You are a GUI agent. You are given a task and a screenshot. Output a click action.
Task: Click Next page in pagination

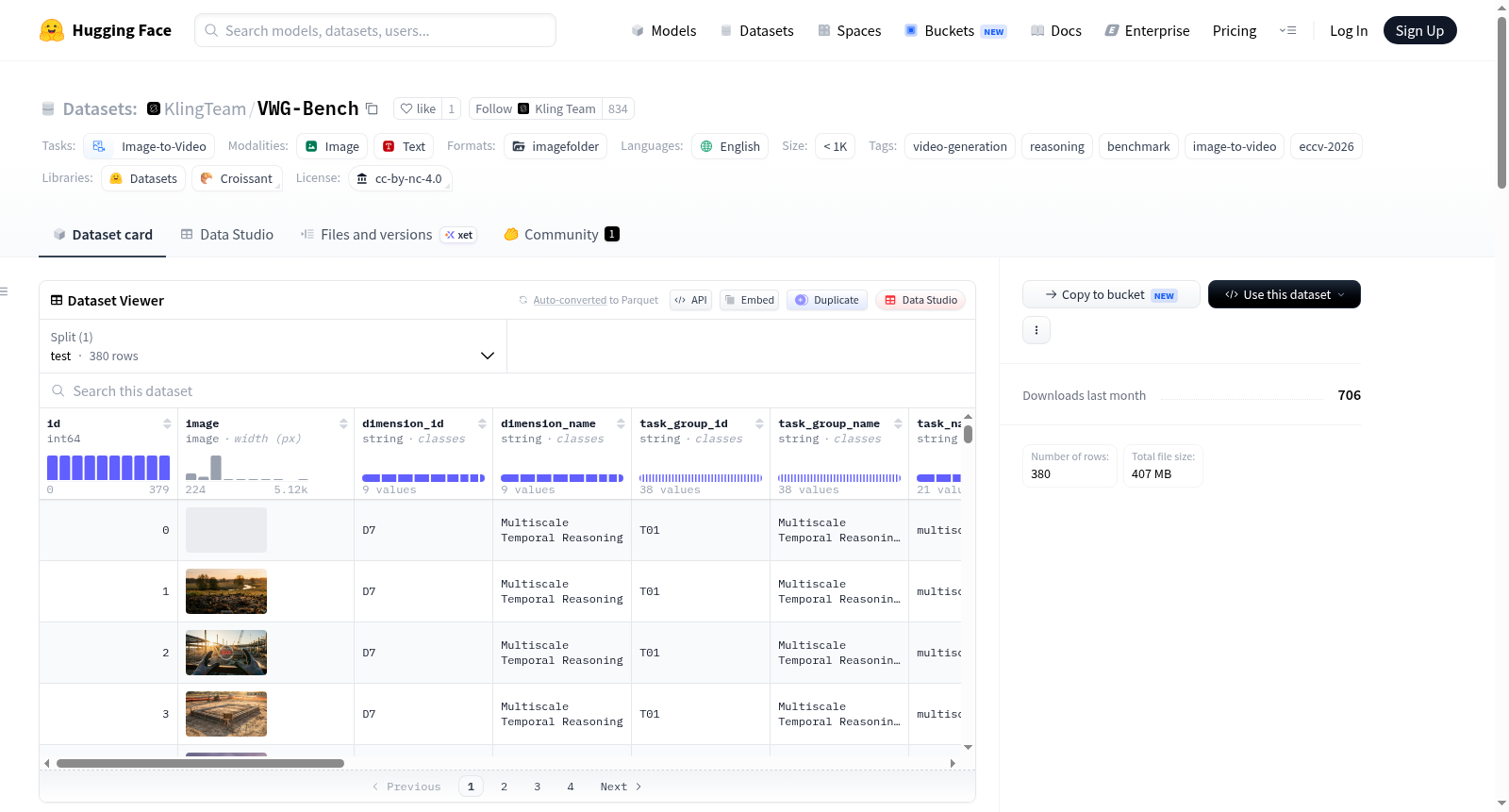[621, 787]
